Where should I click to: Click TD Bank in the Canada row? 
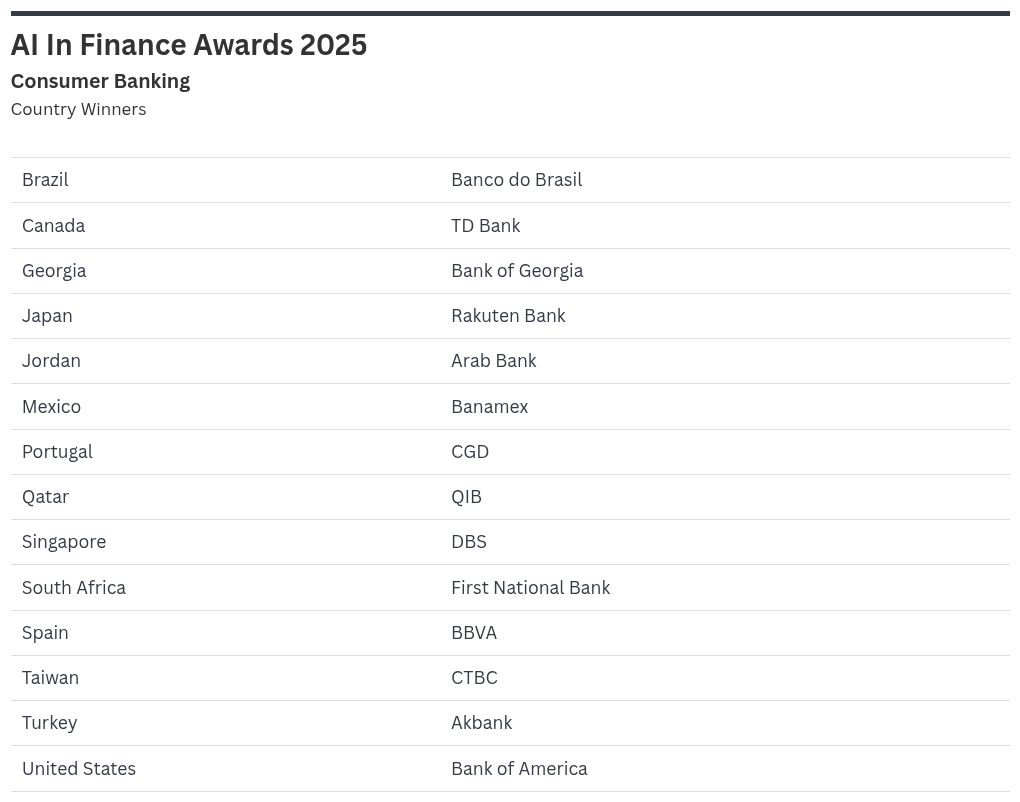click(x=485, y=226)
